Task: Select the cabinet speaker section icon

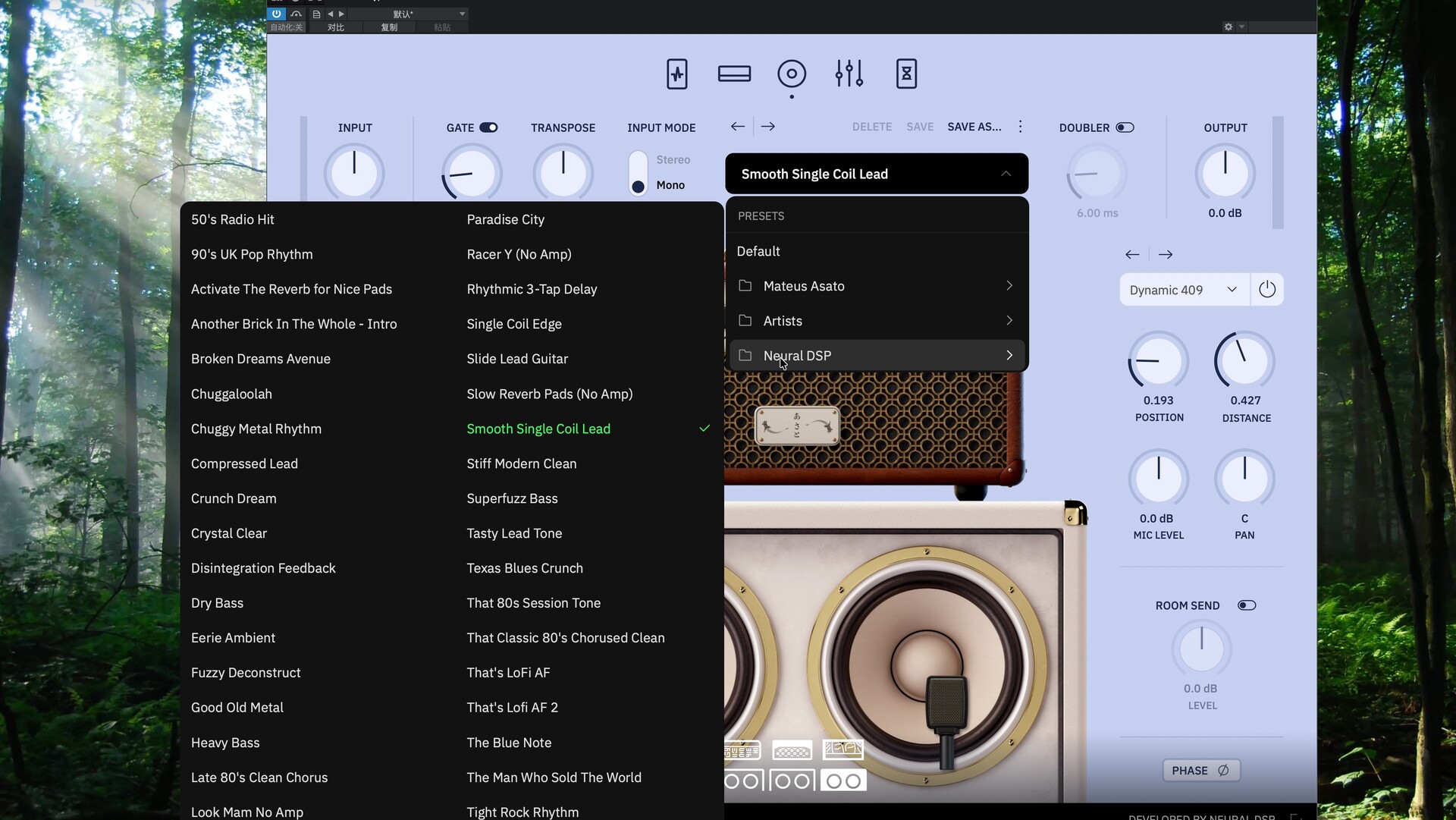Action: (791, 74)
